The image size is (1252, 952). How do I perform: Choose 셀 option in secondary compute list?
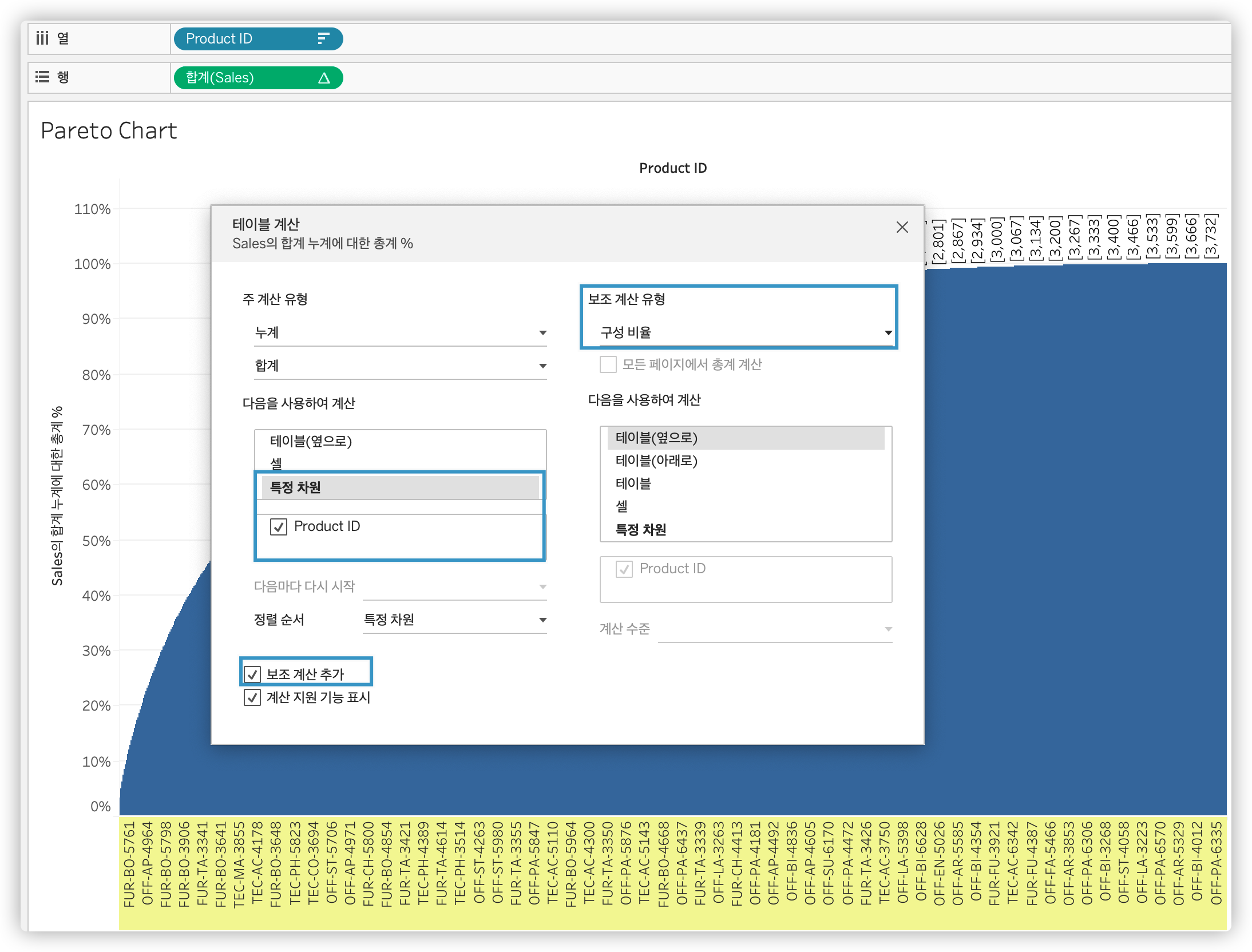click(x=622, y=506)
